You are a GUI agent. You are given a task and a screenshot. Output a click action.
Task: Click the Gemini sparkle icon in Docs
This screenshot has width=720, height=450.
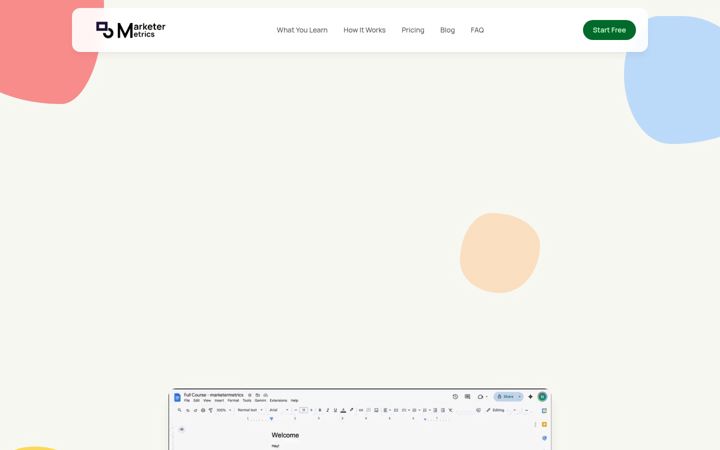click(x=530, y=397)
